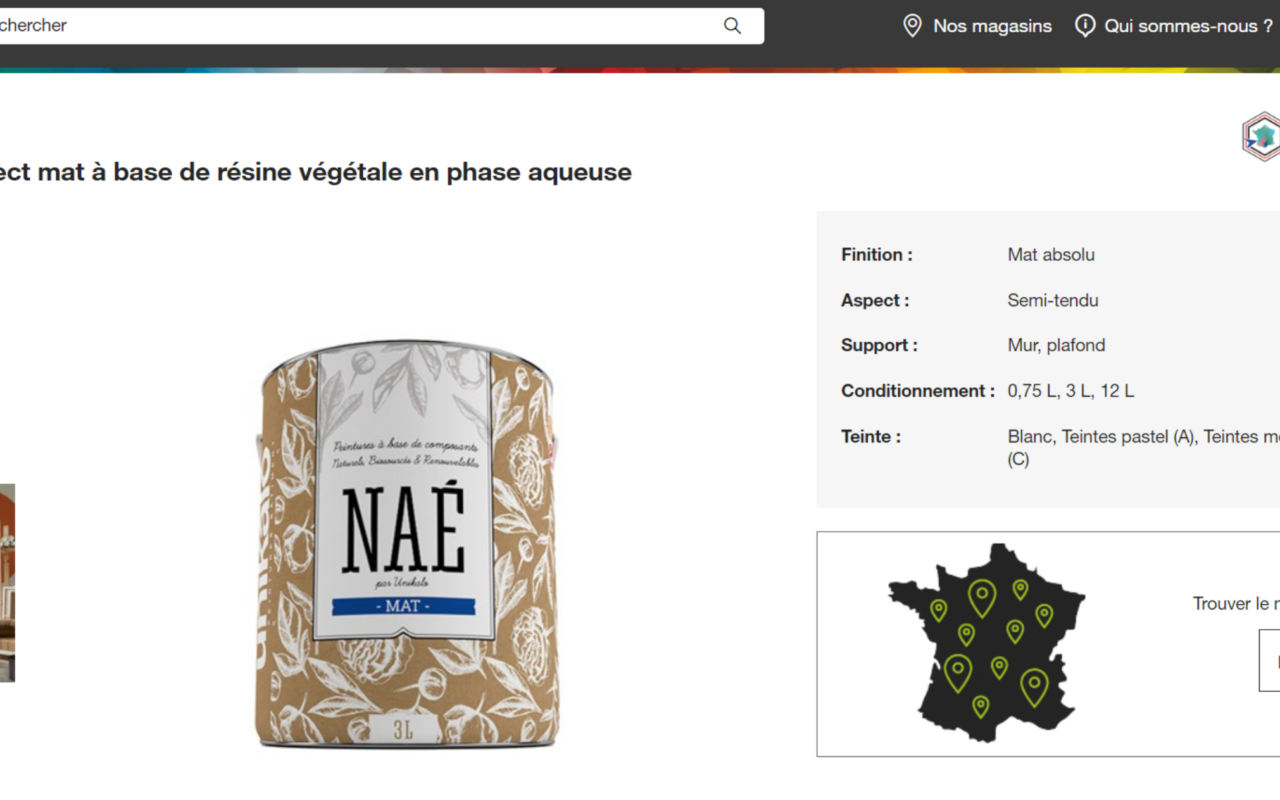The image size is (1280, 800).
Task: Click the magnifying glass search icon
Action: (x=732, y=26)
